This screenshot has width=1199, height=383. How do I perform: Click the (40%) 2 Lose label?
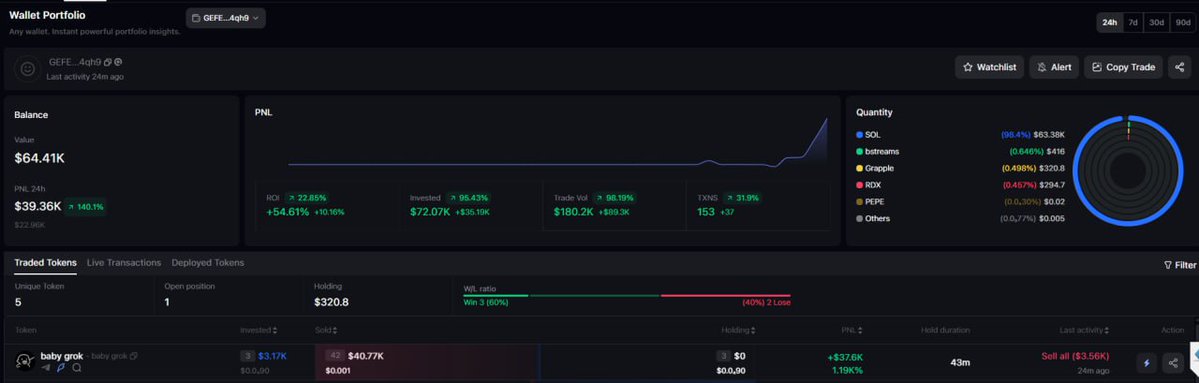766,303
